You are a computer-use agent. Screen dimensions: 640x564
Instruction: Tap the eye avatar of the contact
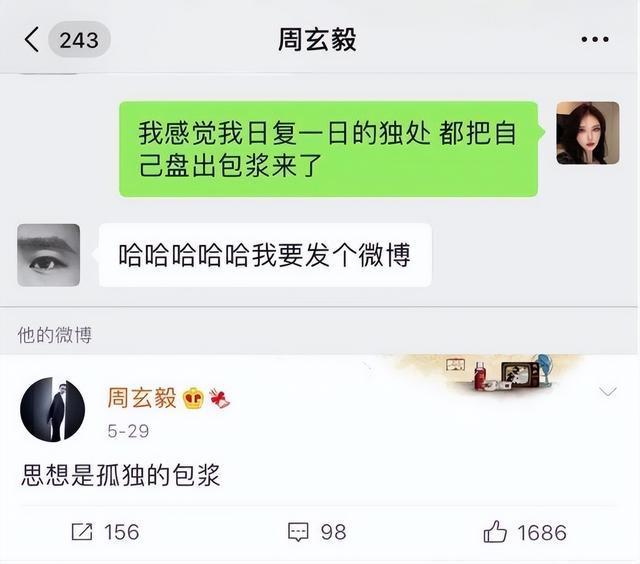49,255
